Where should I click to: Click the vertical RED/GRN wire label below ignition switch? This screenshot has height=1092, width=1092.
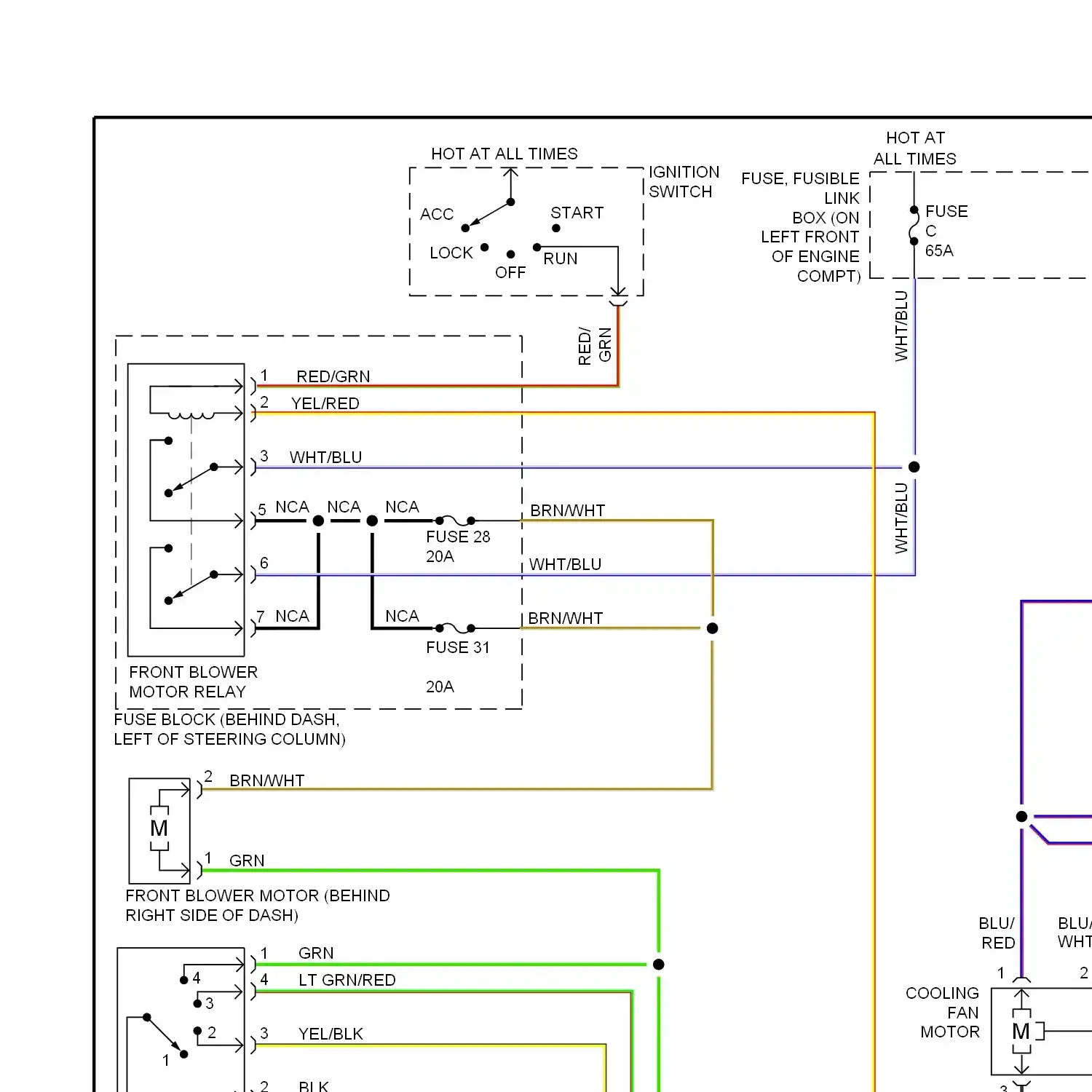[595, 345]
